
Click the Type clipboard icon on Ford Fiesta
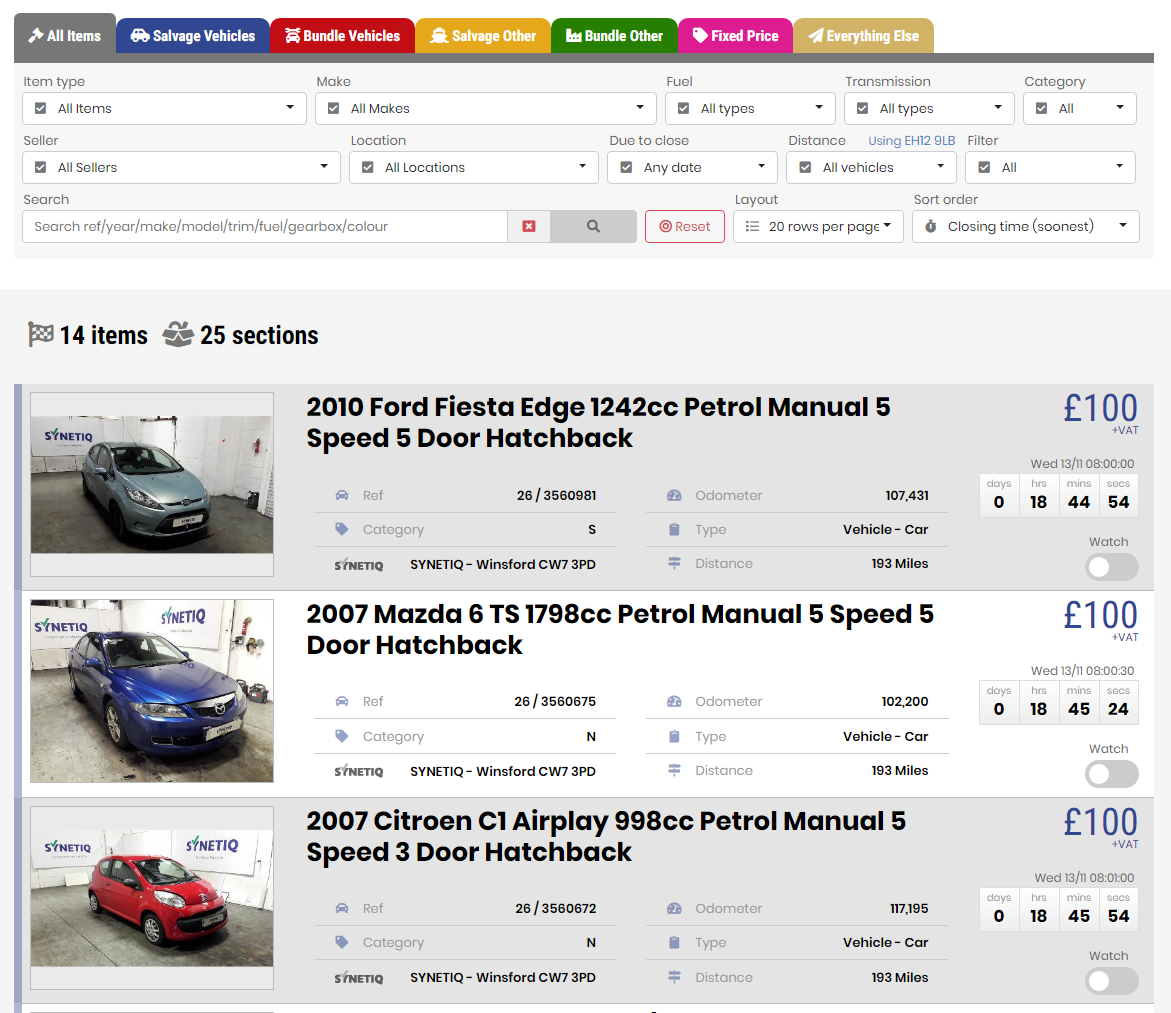point(674,529)
